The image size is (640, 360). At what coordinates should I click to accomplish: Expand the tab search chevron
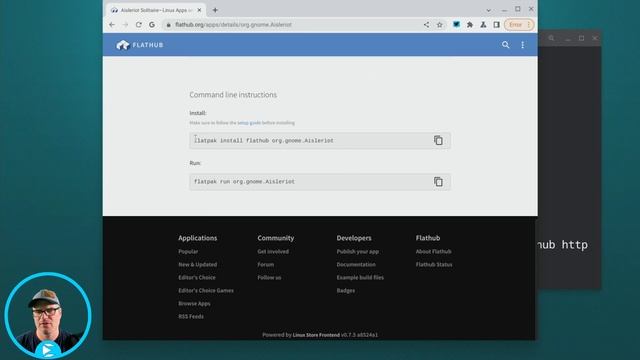[489, 10]
